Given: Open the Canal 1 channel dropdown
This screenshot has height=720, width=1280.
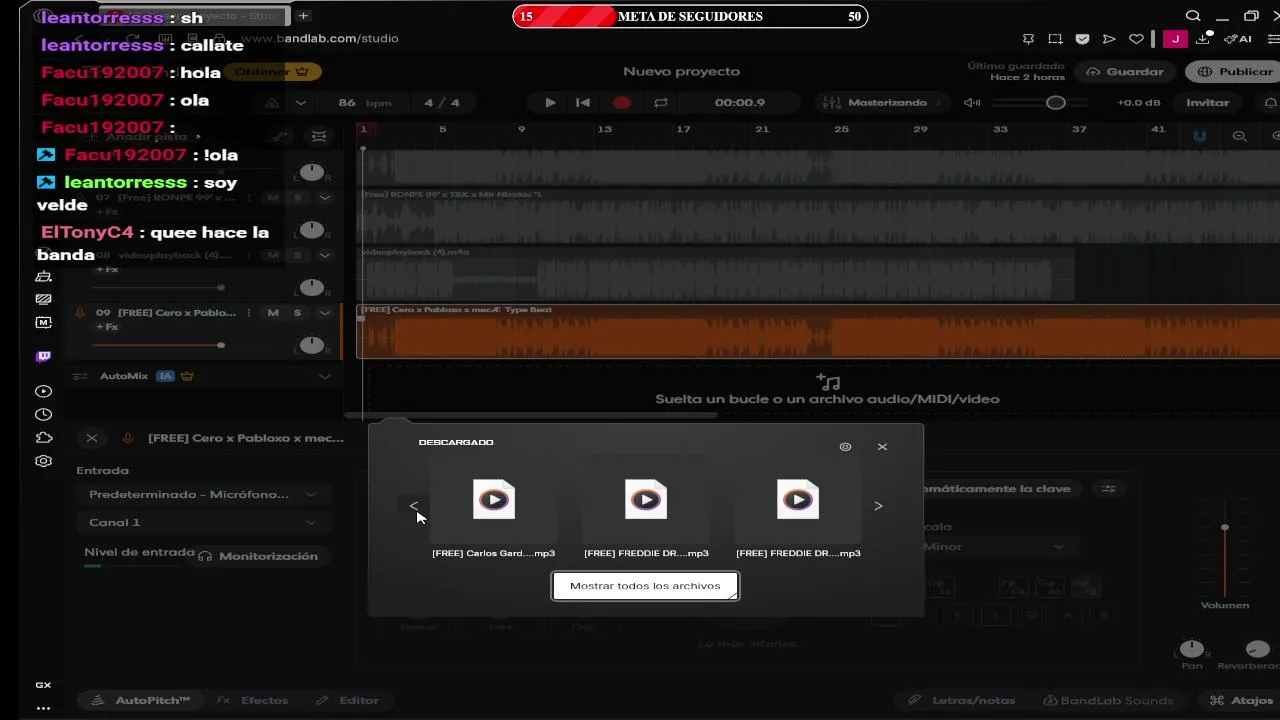Looking at the screenshot, I should coord(201,522).
